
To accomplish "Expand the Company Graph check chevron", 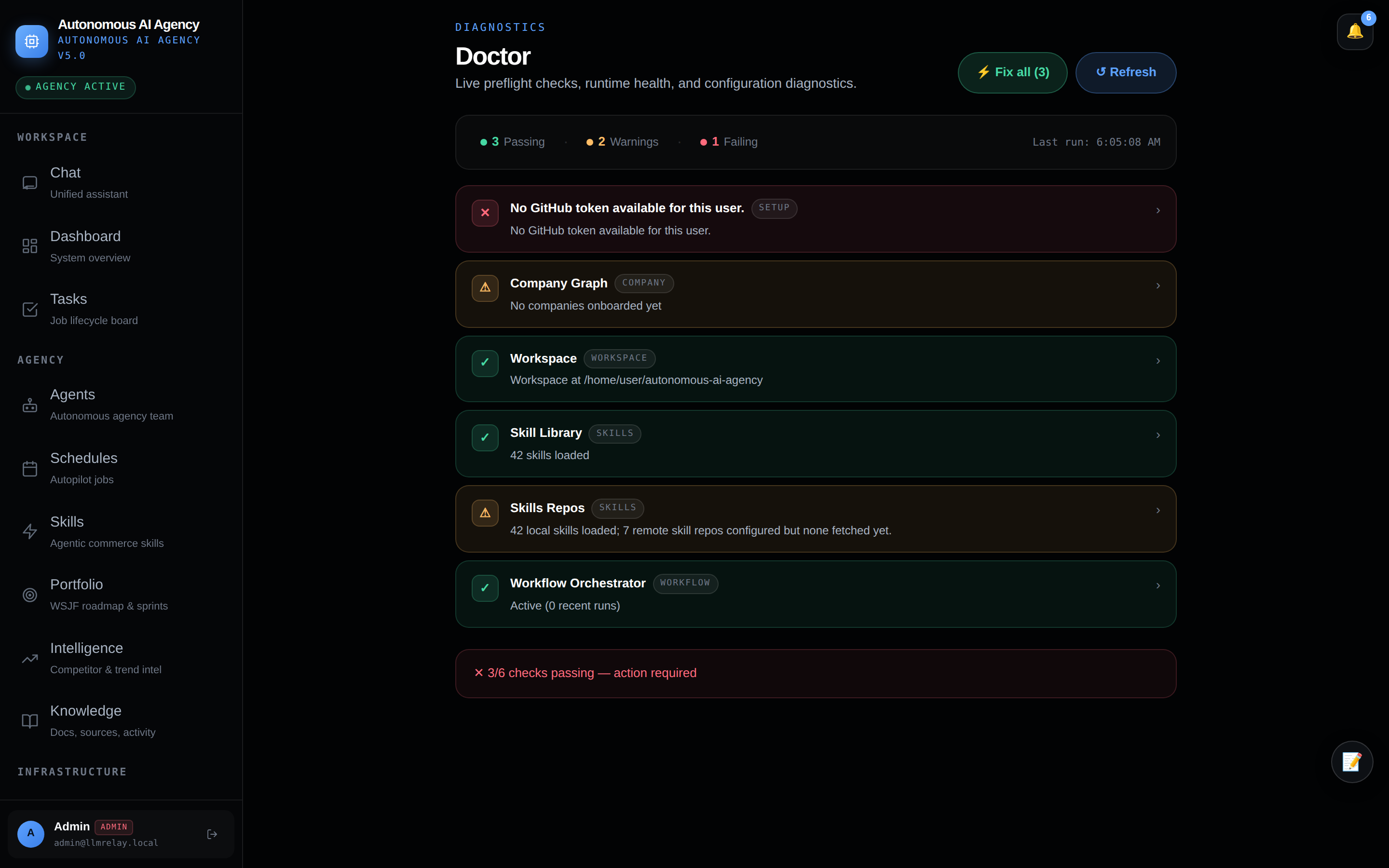I will click(x=1158, y=286).
